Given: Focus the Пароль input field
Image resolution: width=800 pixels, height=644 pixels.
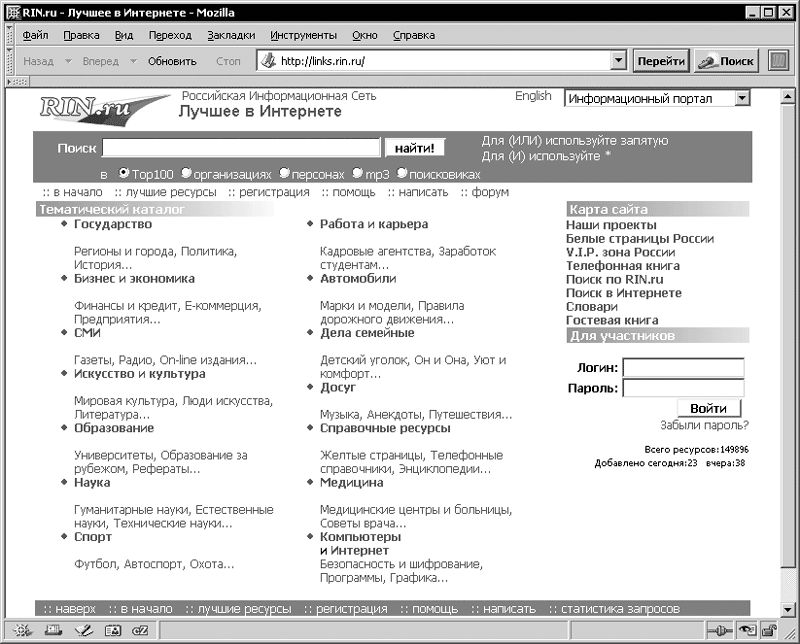Looking at the screenshot, I should pos(684,388).
